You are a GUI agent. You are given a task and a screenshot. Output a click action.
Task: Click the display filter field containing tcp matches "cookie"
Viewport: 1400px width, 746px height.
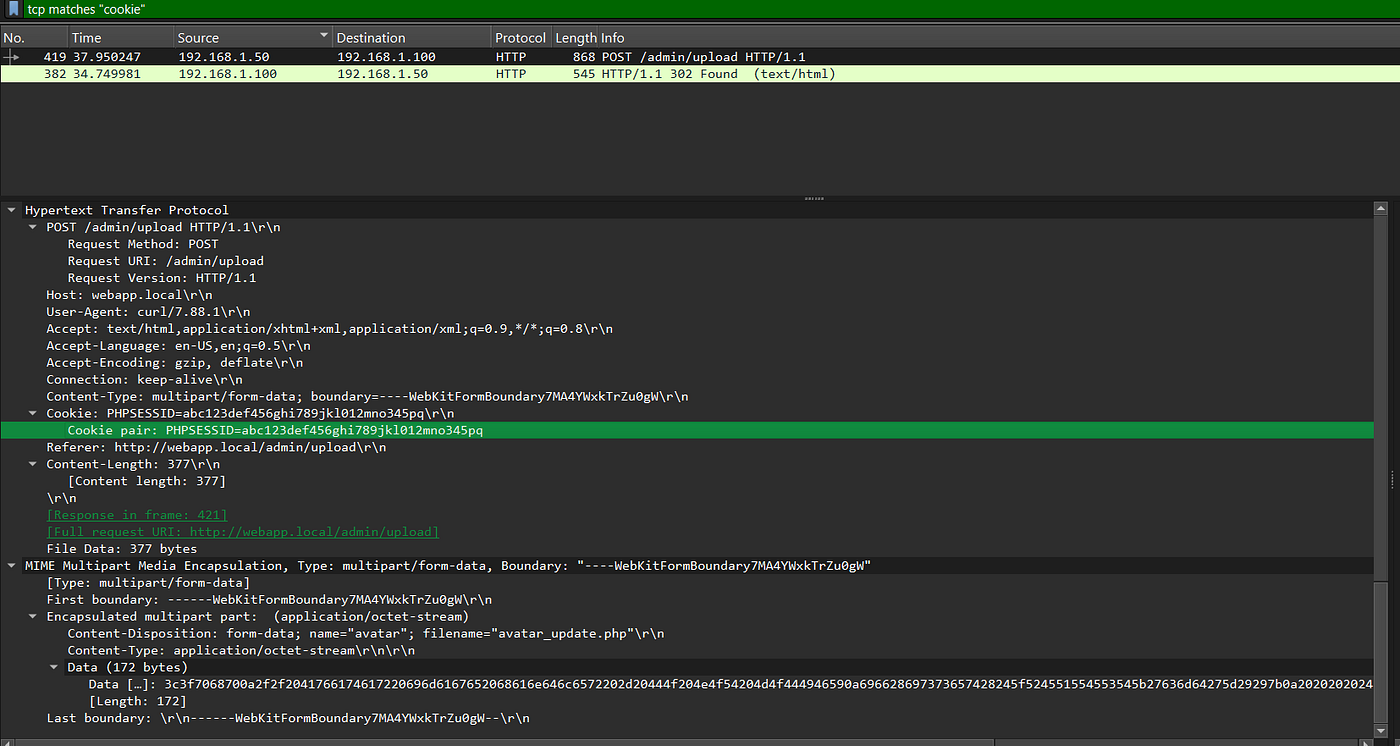pyautogui.click(x=710, y=8)
